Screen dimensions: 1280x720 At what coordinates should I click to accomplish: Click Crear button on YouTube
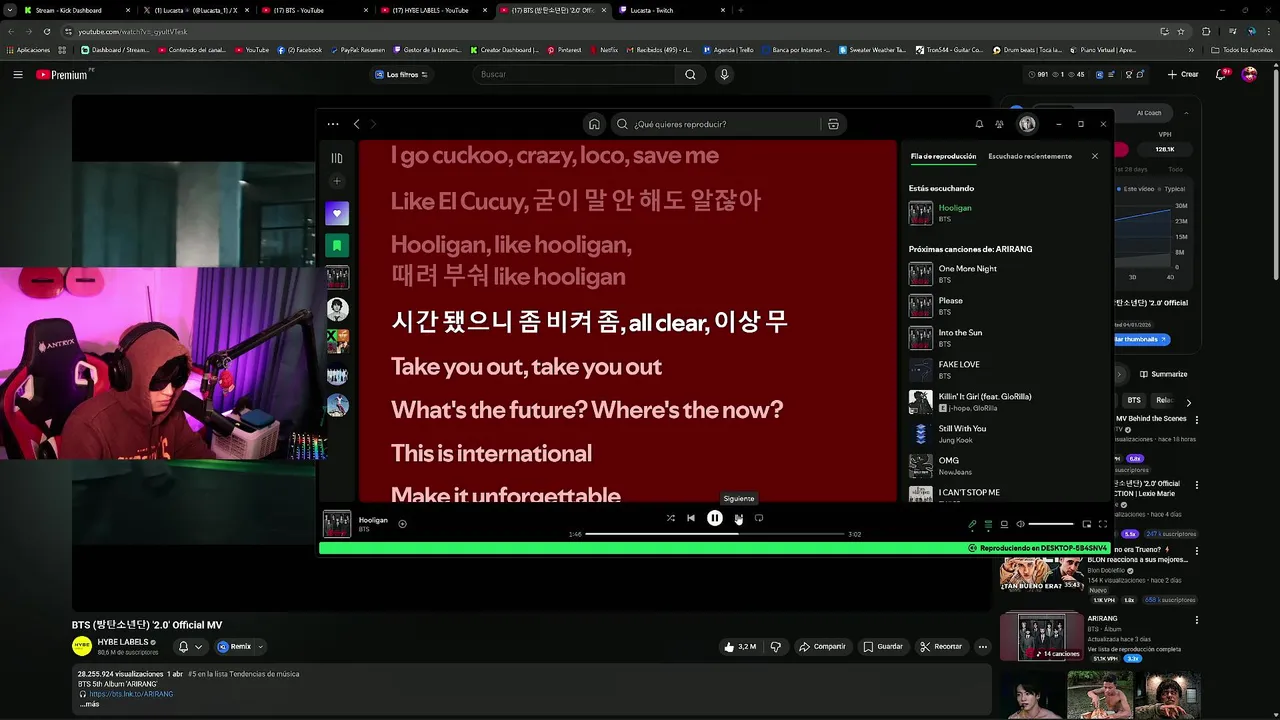[1182, 74]
